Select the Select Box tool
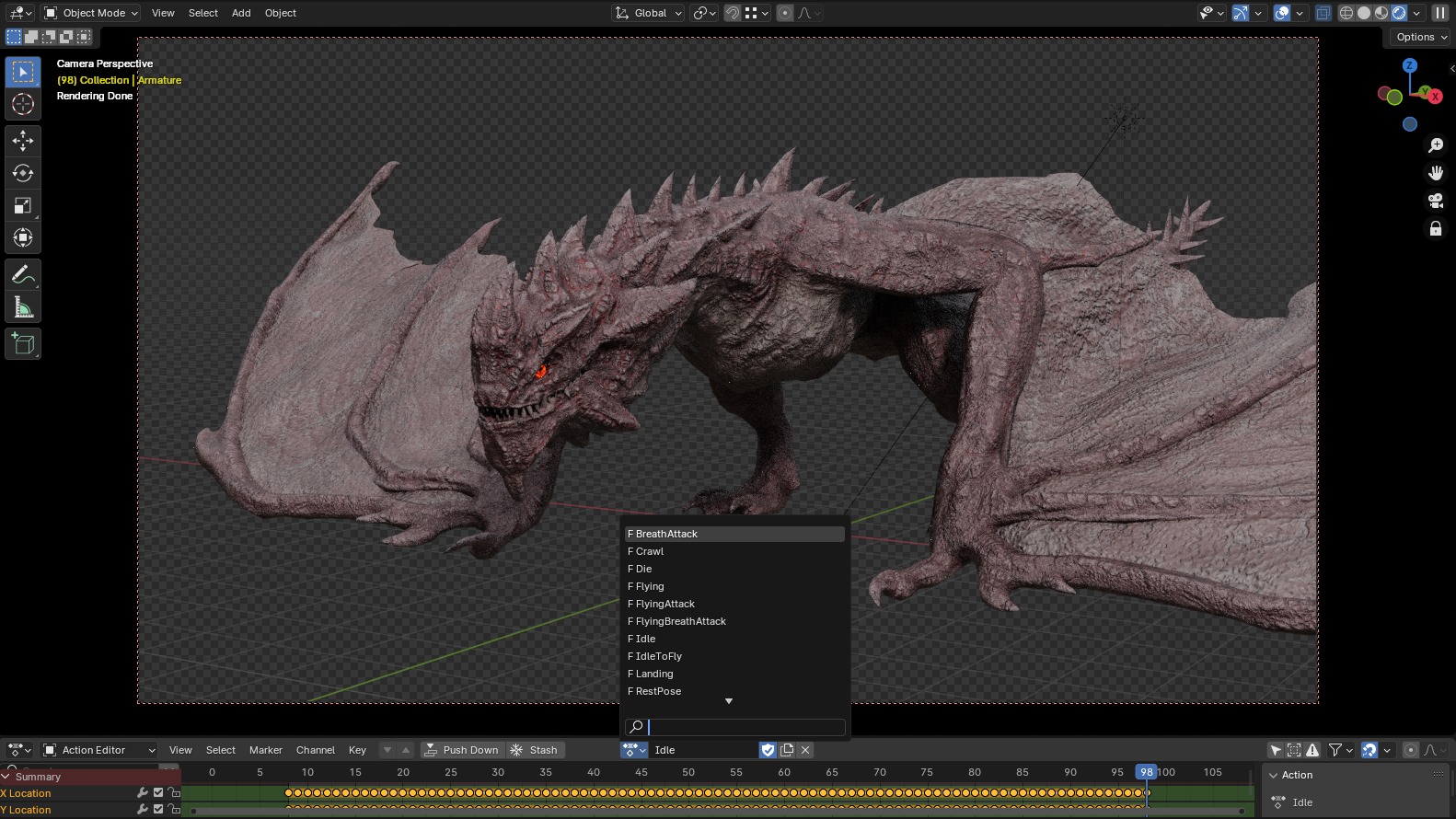This screenshot has height=819, width=1456. point(23,72)
